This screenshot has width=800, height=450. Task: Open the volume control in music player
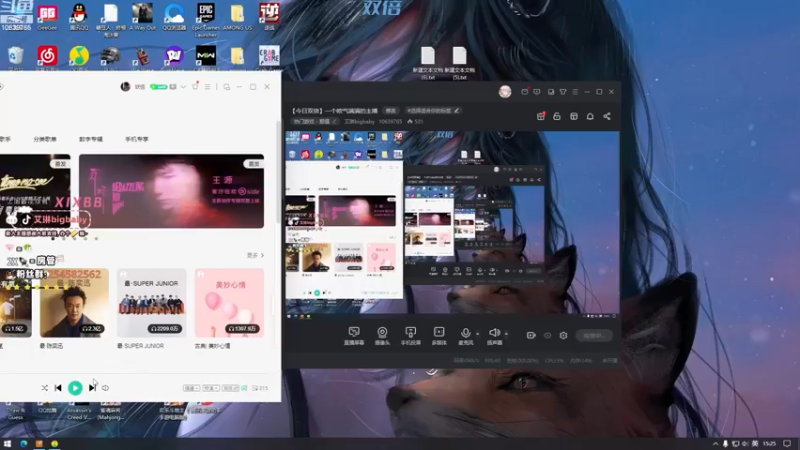(105, 388)
